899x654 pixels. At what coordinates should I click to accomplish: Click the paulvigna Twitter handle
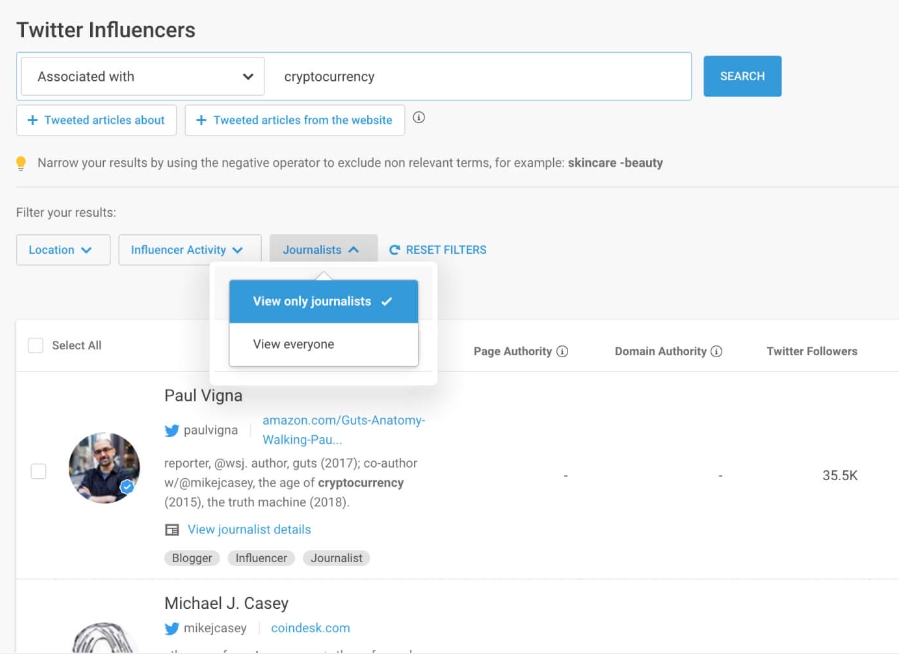[210, 430]
